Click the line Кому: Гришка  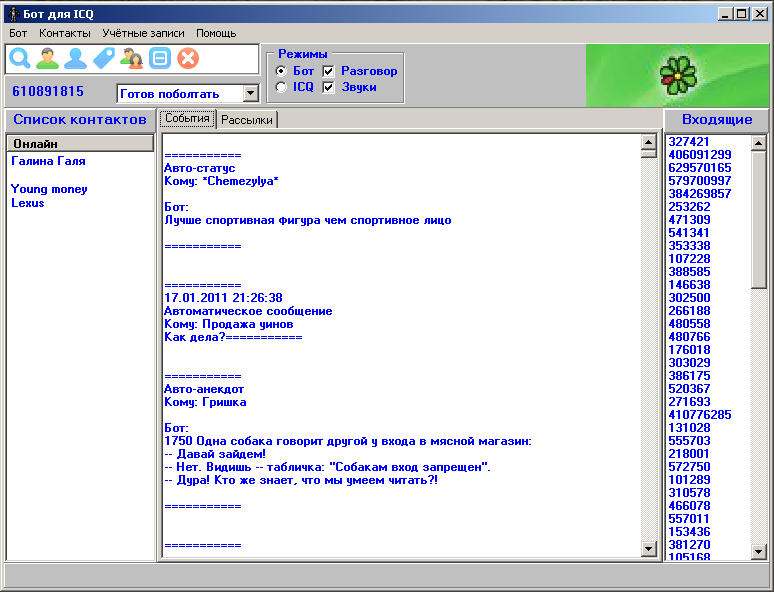pyautogui.click(x=205, y=402)
